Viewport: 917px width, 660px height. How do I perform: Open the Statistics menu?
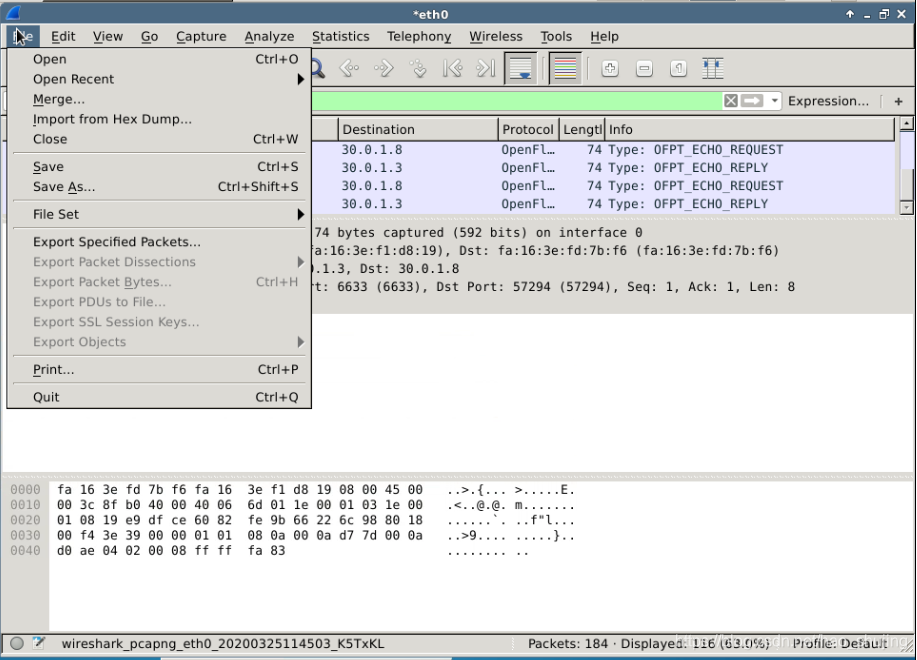pos(340,36)
